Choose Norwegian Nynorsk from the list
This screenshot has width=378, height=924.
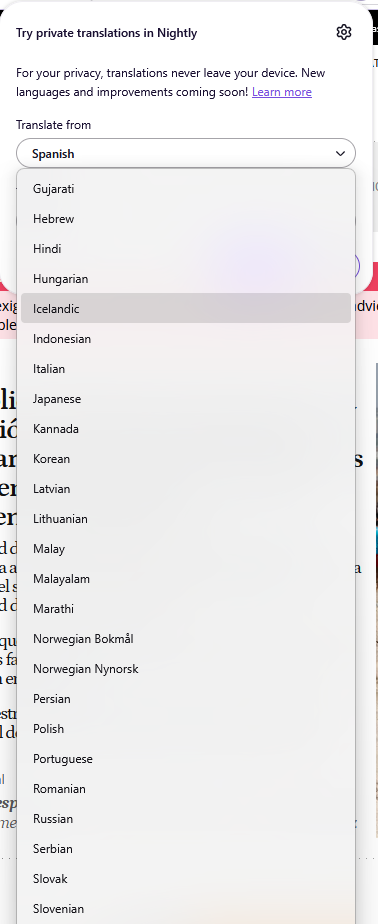click(x=186, y=669)
